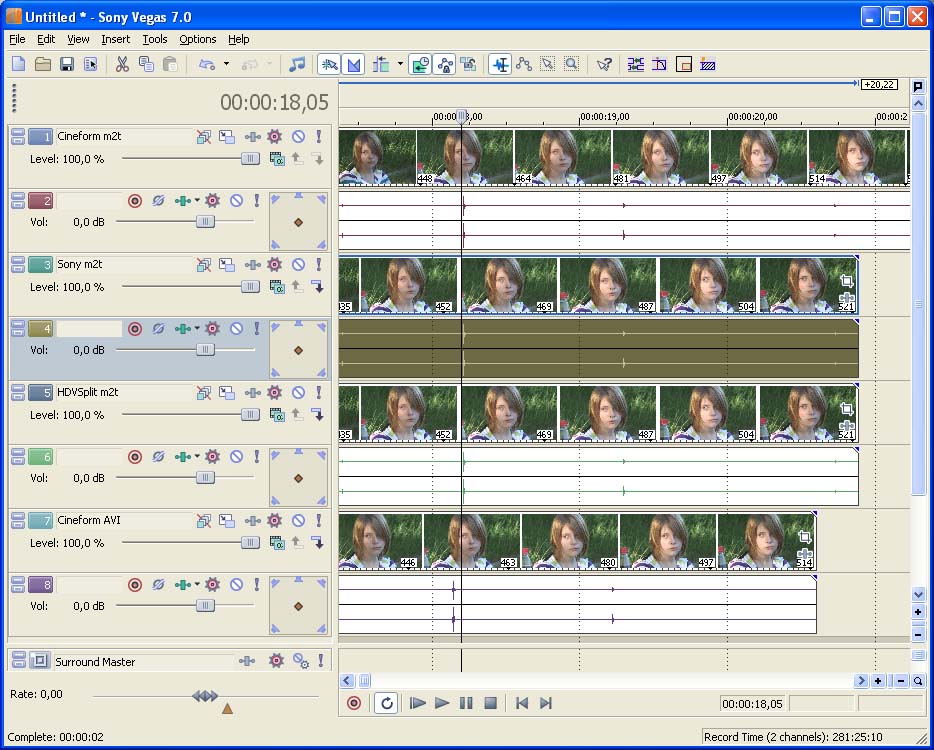Viewport: 934px width, 750px height.
Task: Open compositing mode menu on HDVSplit m2t
Action: (x=276, y=416)
